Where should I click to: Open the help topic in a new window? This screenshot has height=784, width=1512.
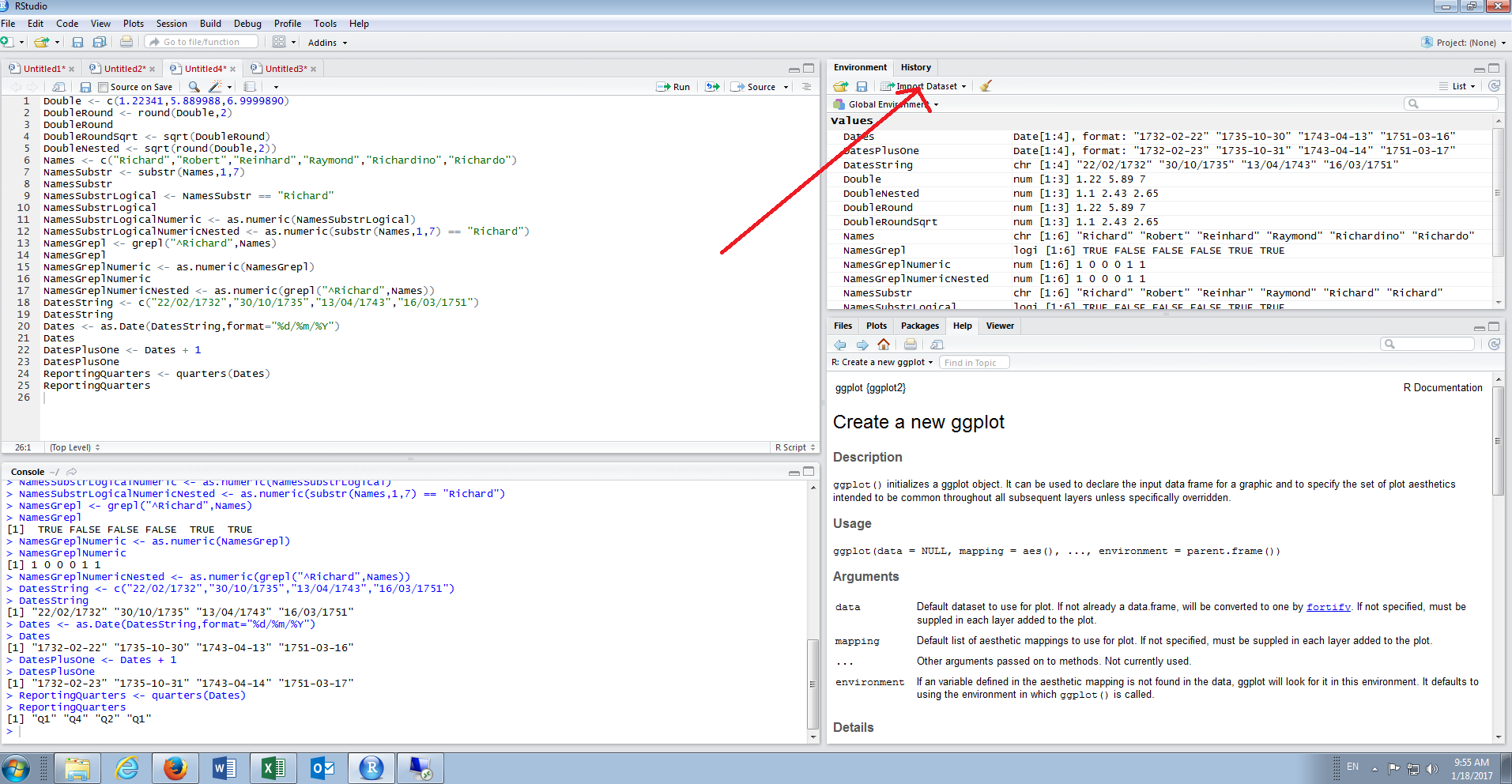[937, 345]
